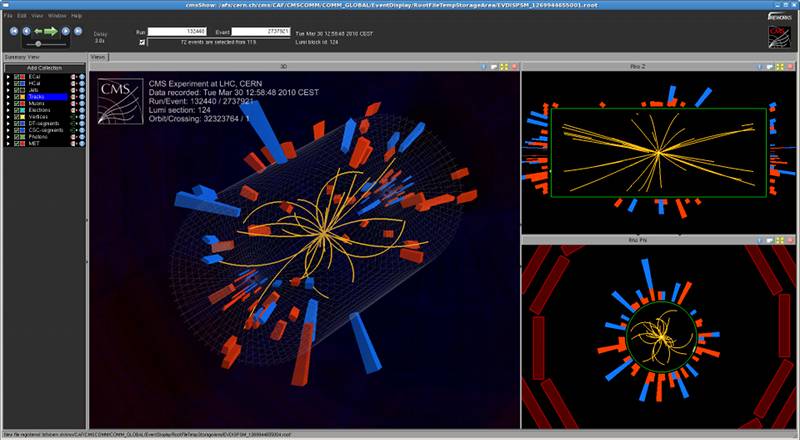Expand the Jets collection row
Screen dimensions: 800x440
[8, 90]
